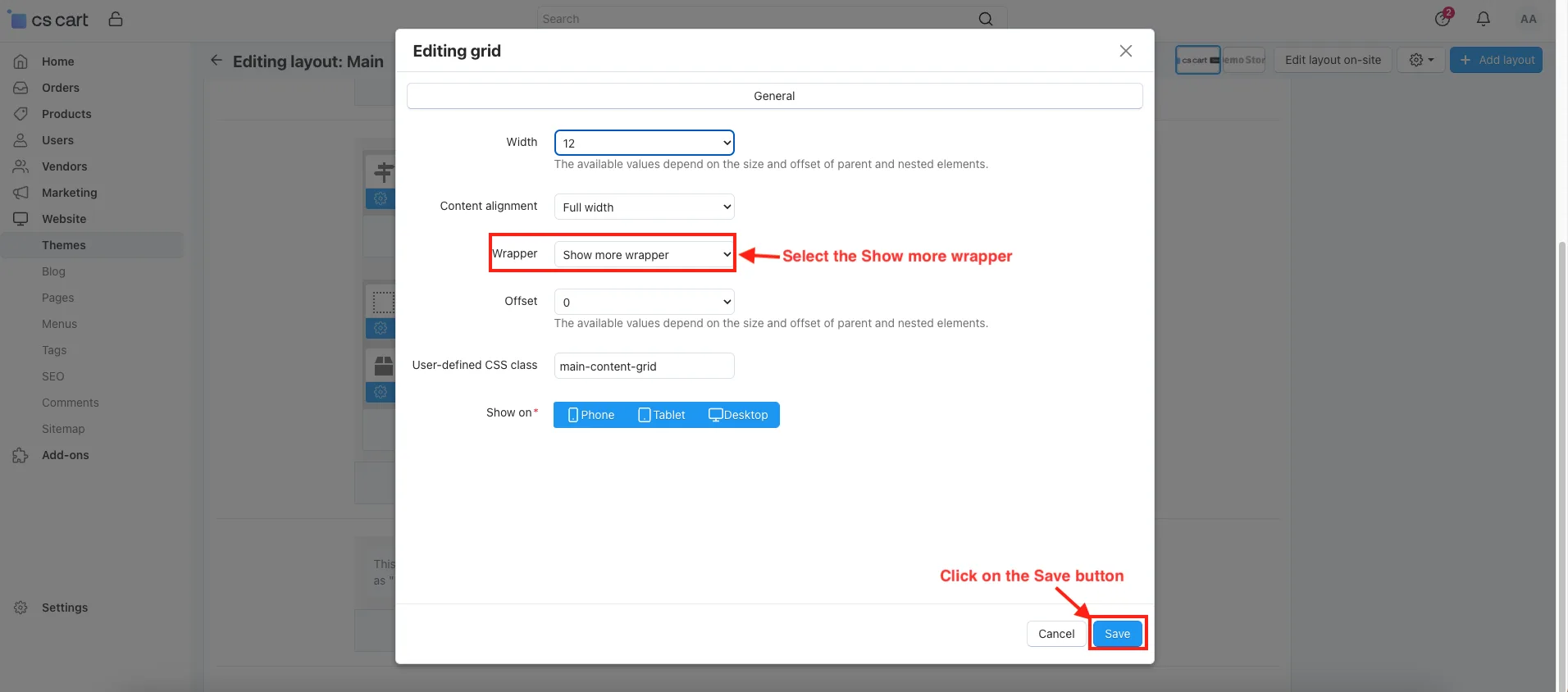Toggle Desktop visibility in Show on
The width and height of the screenshot is (1568, 692).
738,415
